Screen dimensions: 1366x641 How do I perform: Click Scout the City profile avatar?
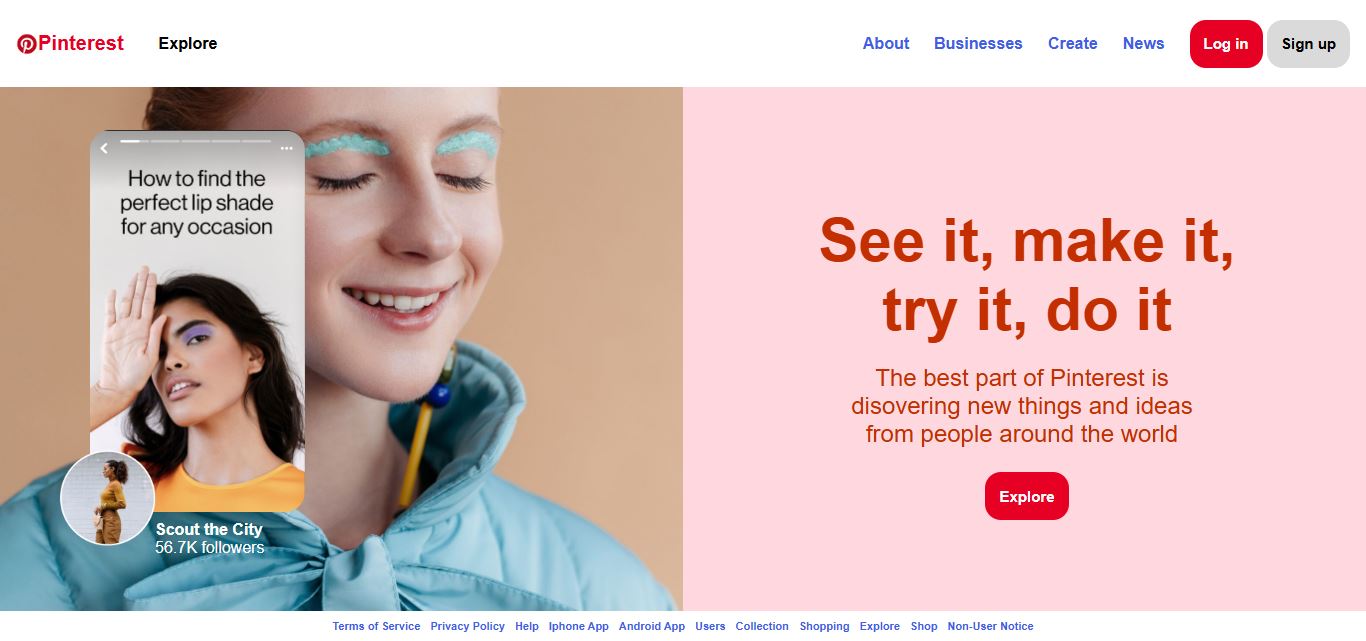[108, 498]
